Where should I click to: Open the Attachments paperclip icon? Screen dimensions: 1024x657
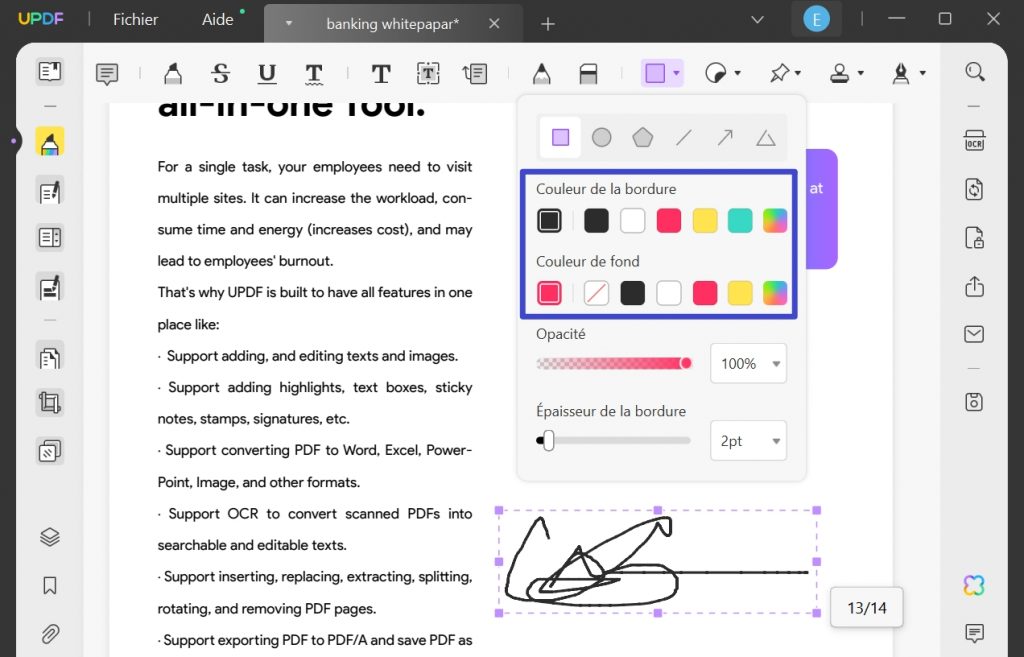click(x=50, y=633)
